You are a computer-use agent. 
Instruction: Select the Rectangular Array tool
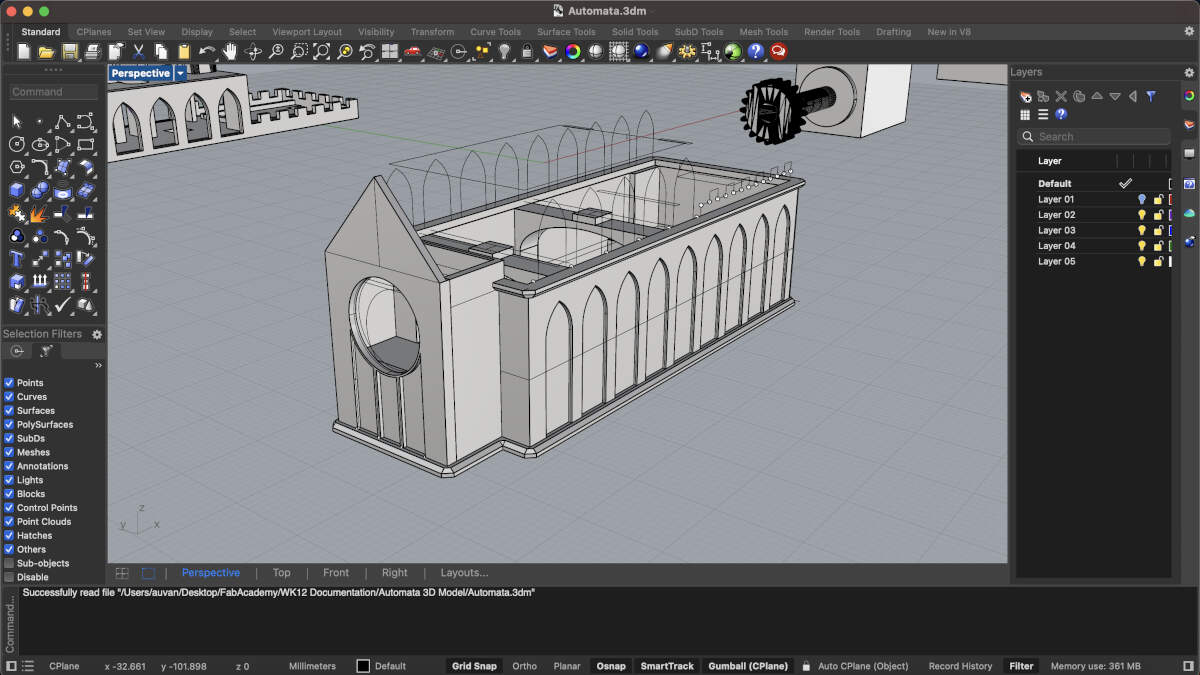tap(63, 282)
